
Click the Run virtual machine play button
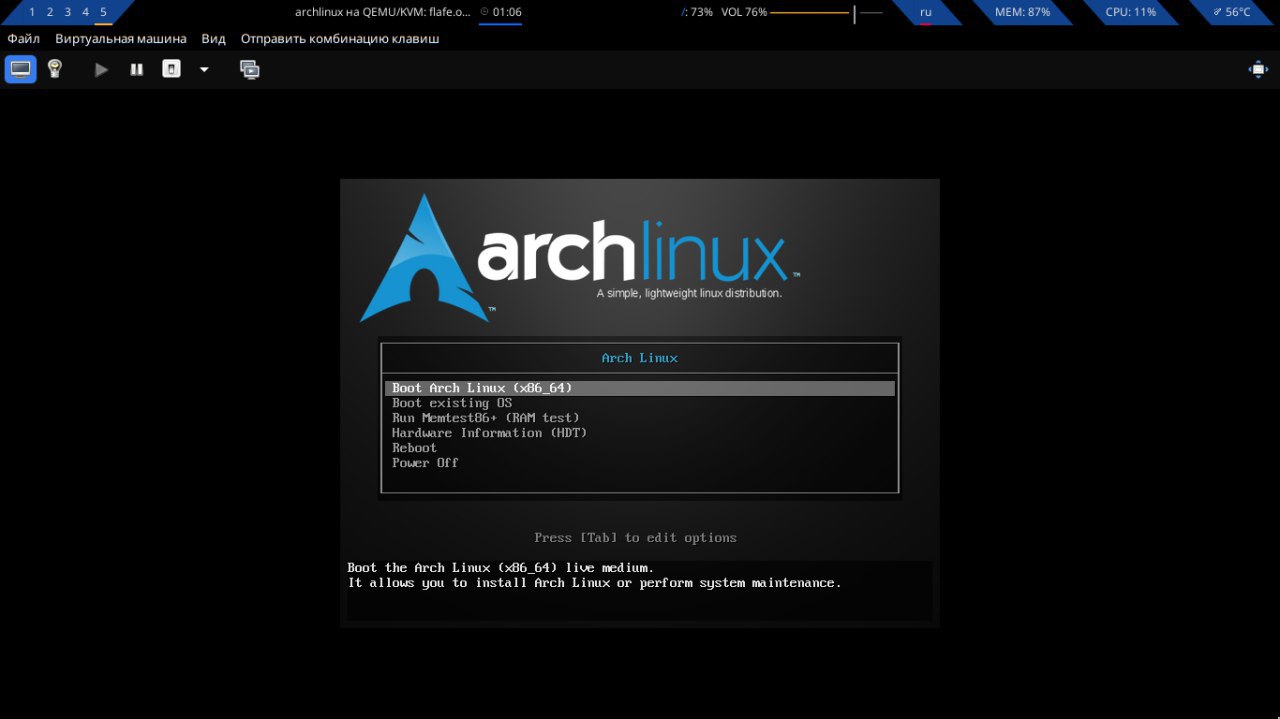[101, 69]
